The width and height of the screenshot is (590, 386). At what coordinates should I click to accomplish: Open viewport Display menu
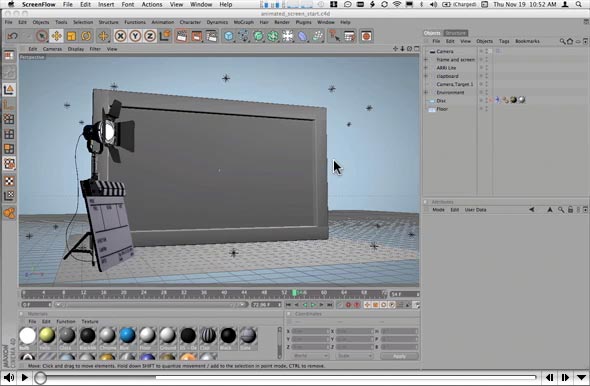76,49
